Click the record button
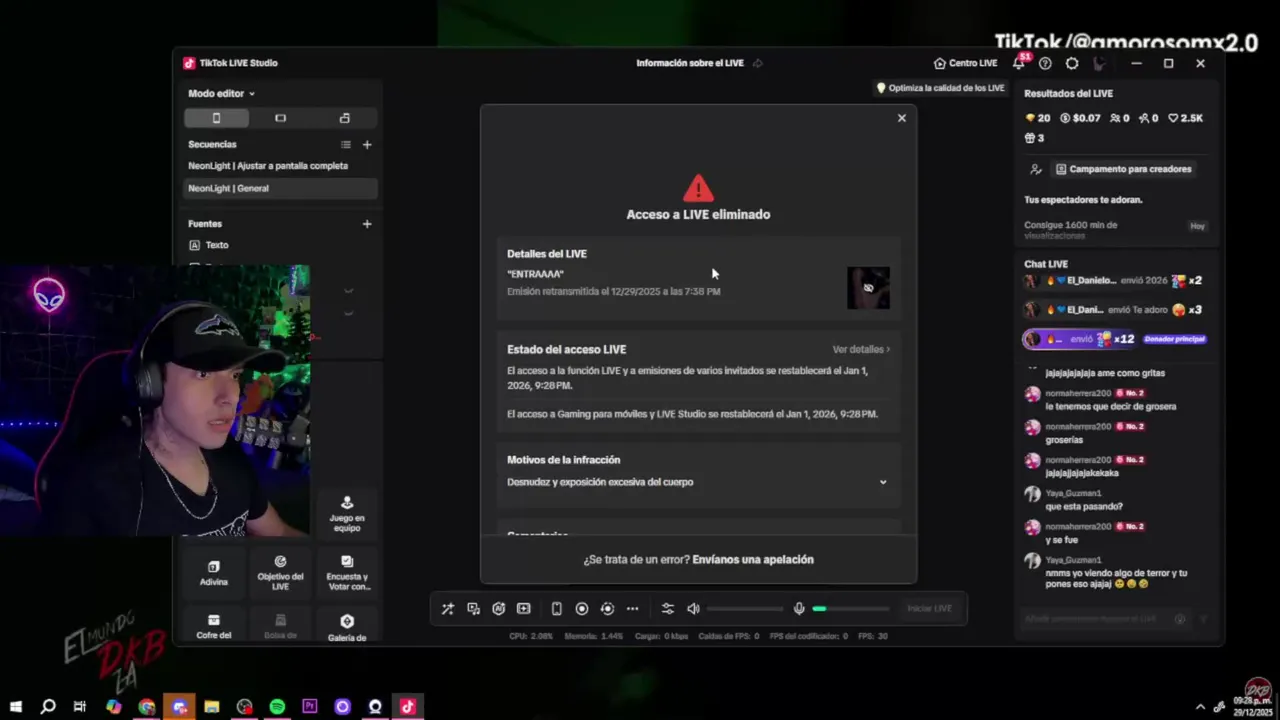This screenshot has width=1280, height=720. pos(582,608)
